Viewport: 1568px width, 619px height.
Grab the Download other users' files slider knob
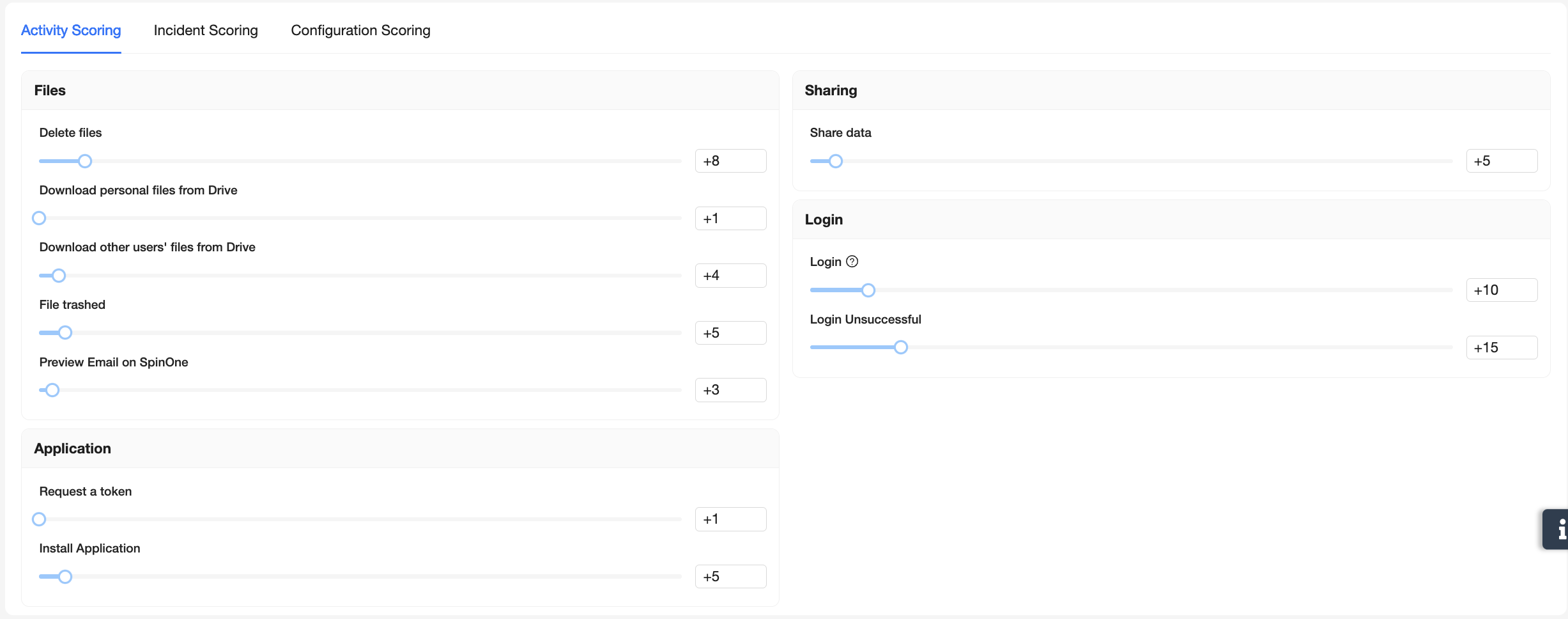tap(59, 276)
